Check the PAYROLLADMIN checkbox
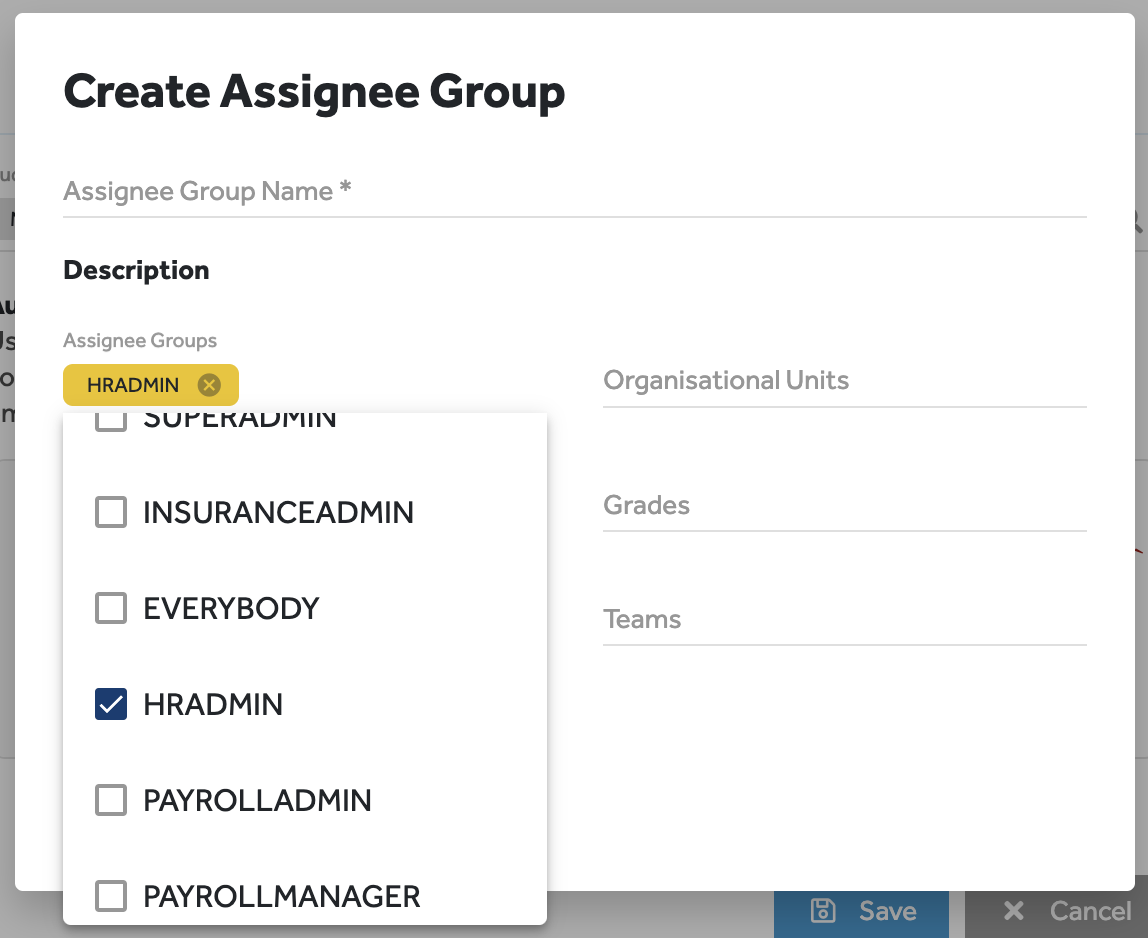 coord(111,800)
